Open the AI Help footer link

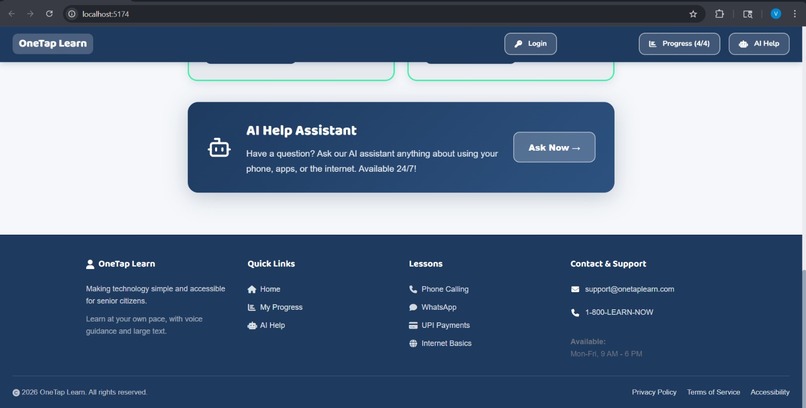[x=266, y=325]
